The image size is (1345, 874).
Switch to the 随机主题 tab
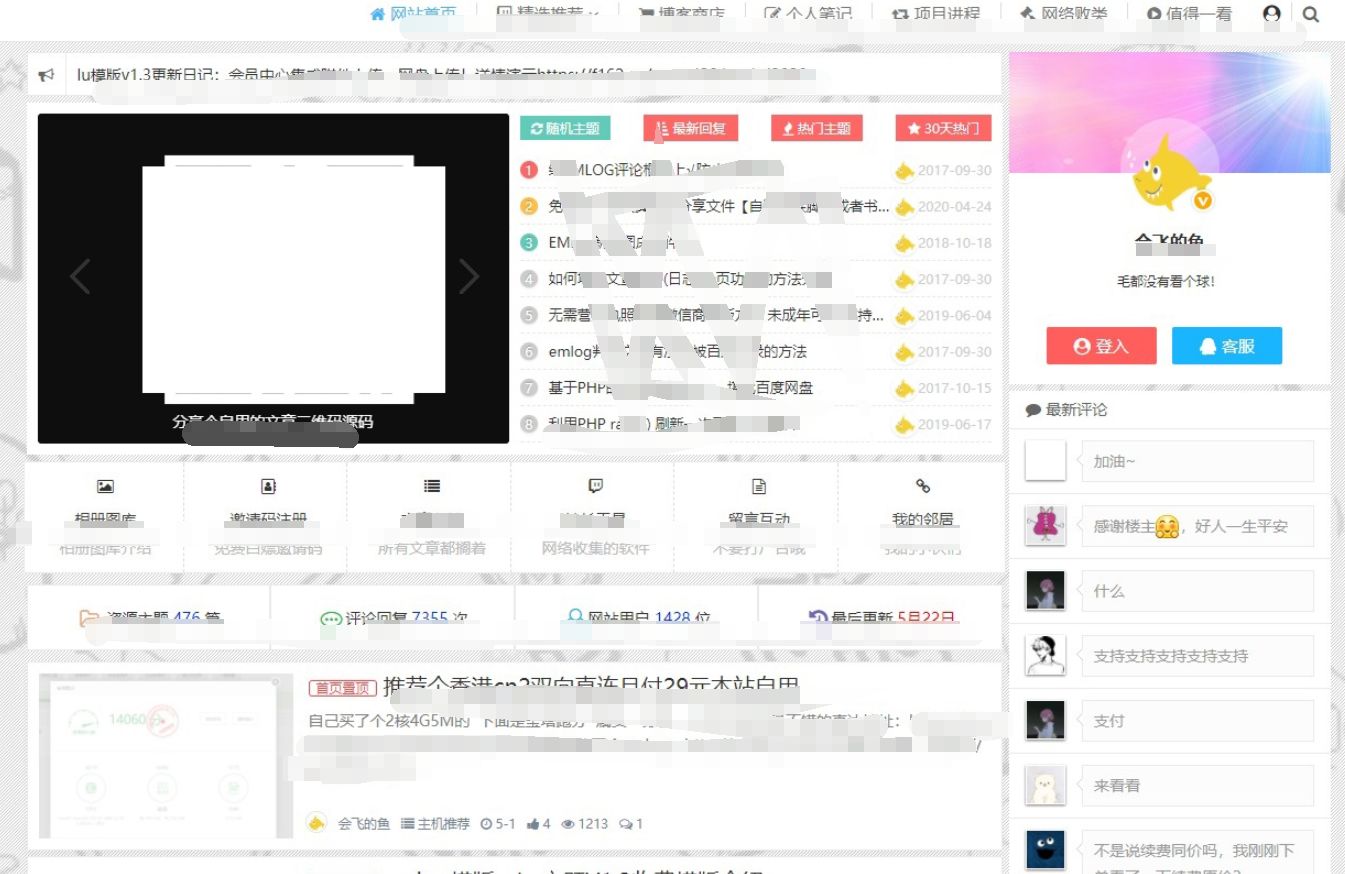(x=565, y=128)
